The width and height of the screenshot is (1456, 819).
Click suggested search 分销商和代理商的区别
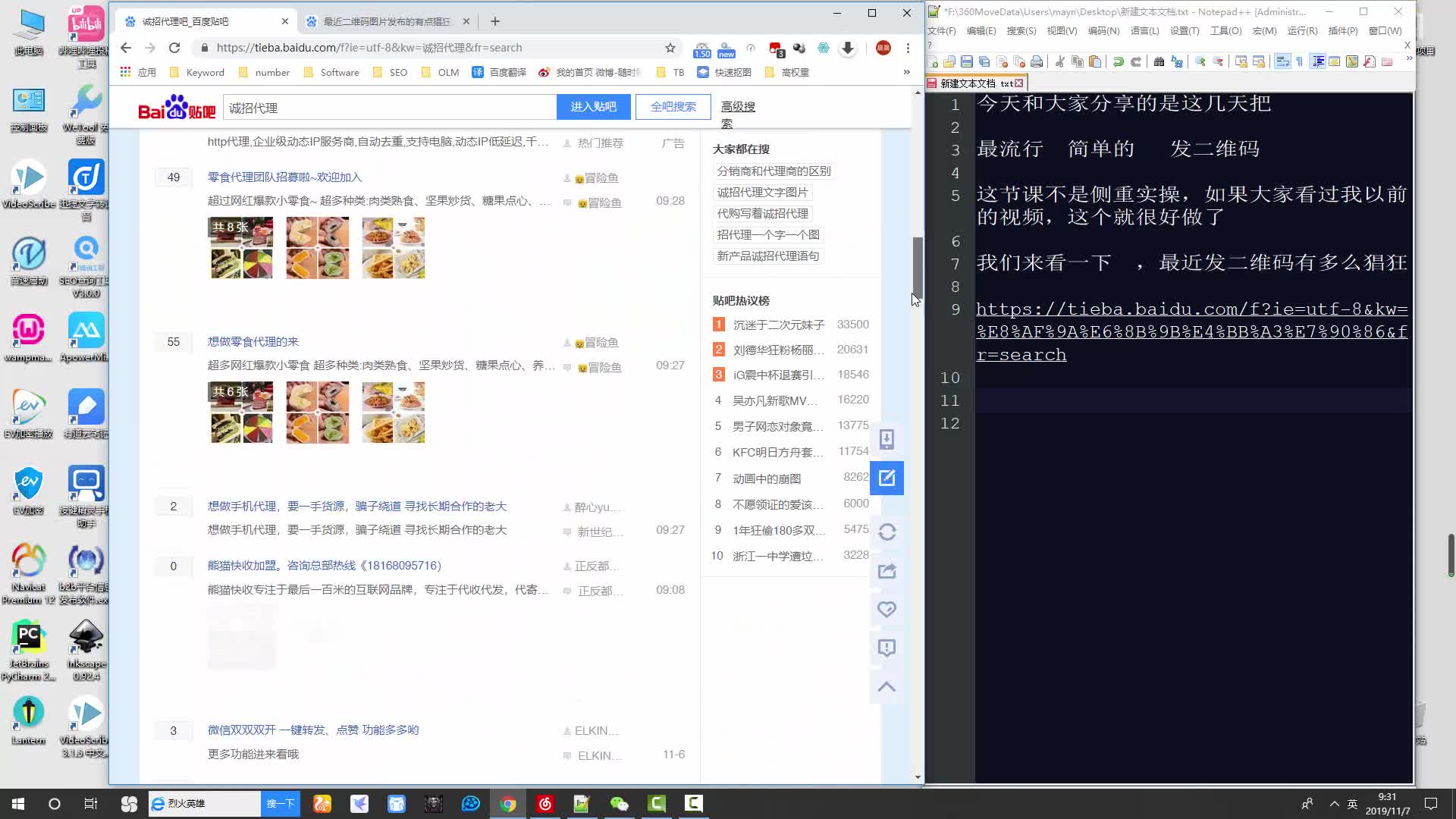pos(773,171)
